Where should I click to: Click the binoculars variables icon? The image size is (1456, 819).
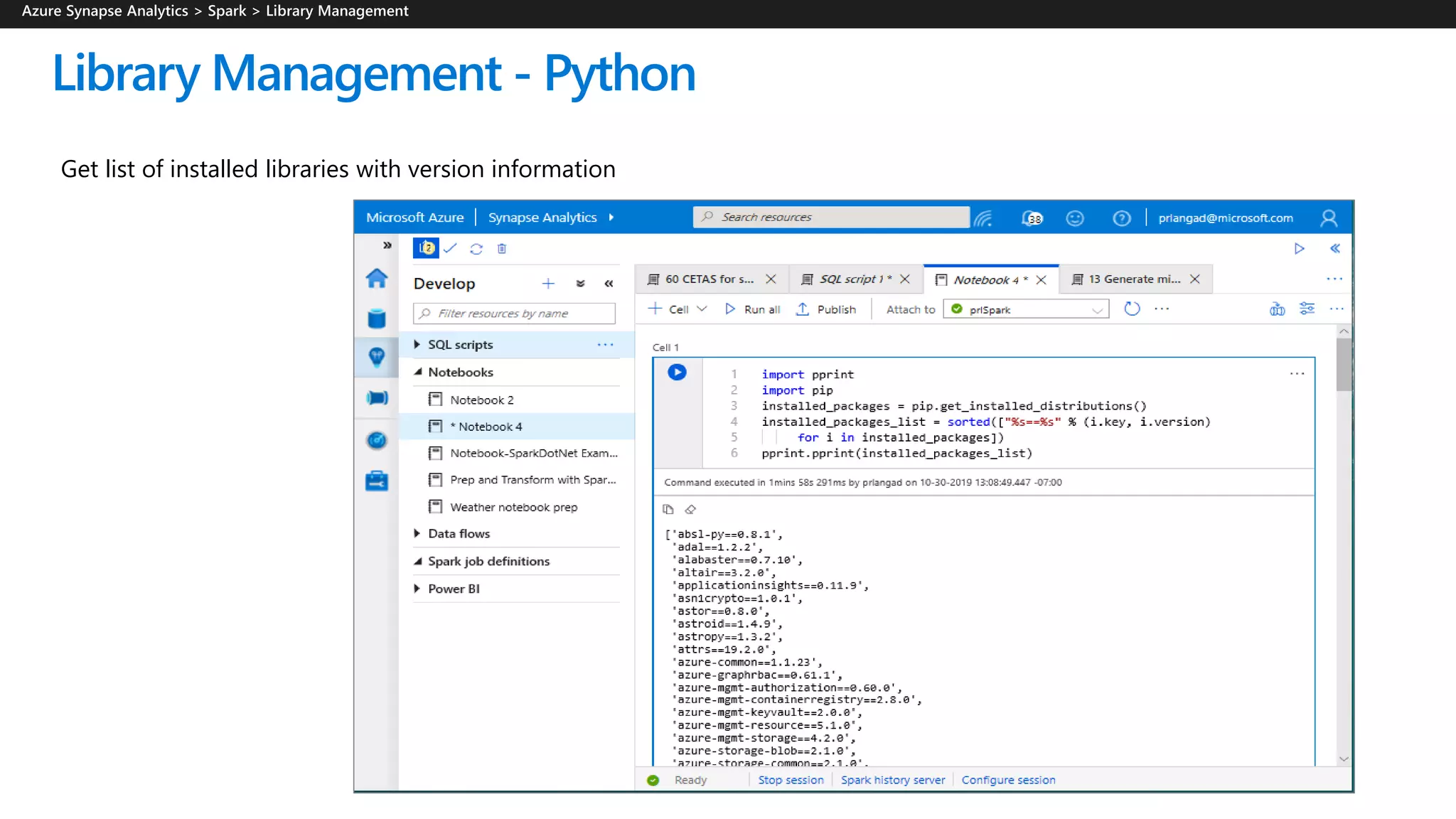(1278, 309)
